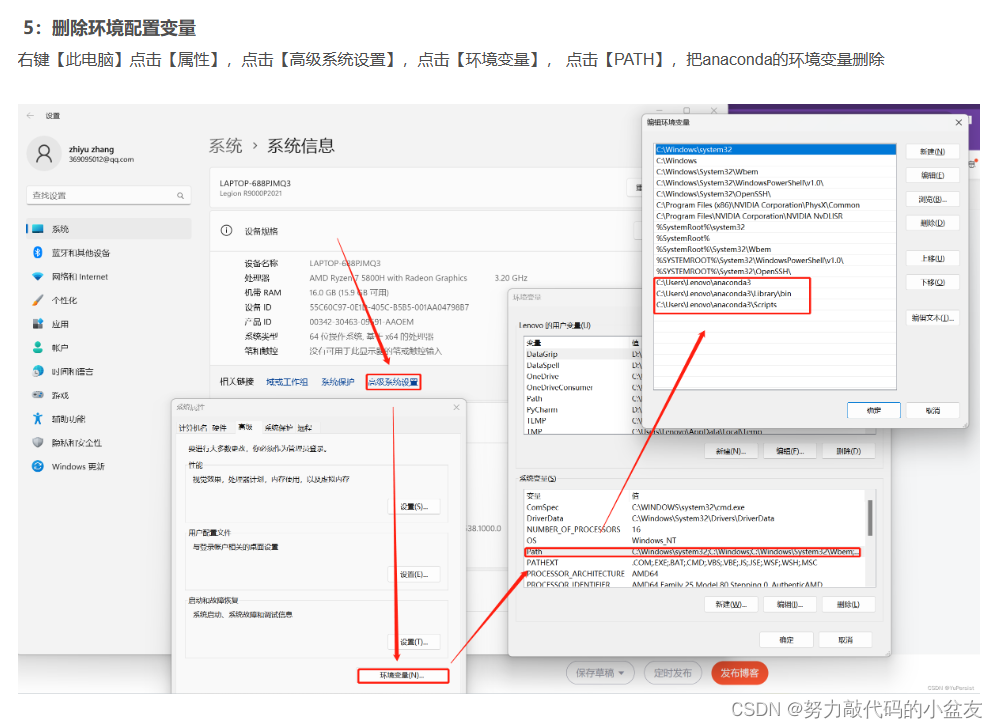Select the DataGrip user variable row

pyautogui.click(x=582, y=354)
